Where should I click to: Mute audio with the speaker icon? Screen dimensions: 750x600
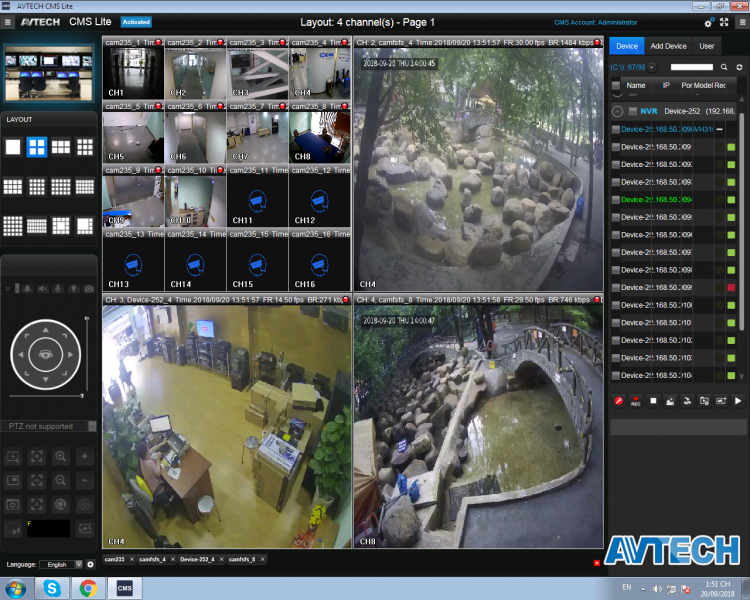tap(43, 289)
